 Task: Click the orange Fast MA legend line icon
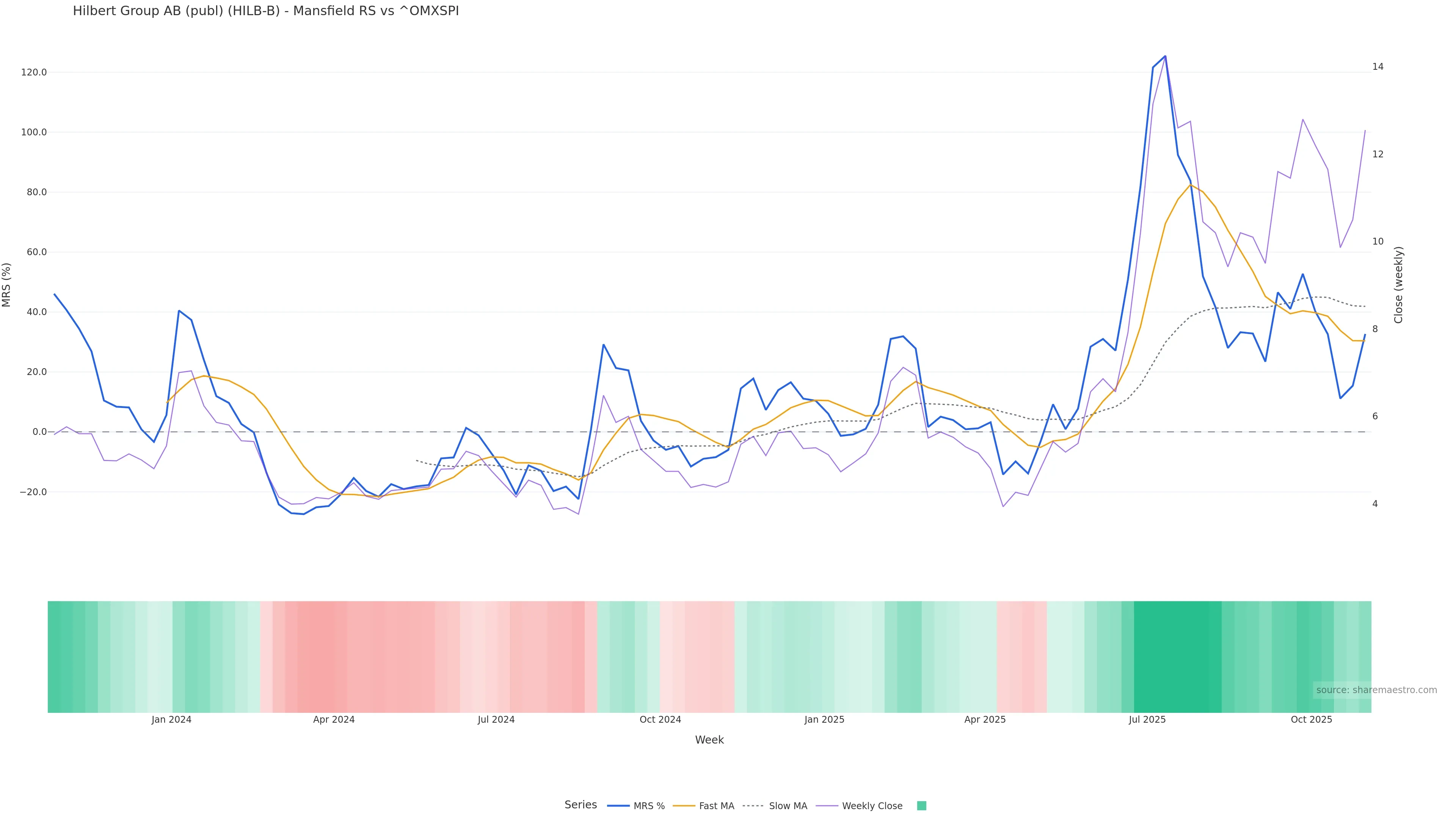click(684, 806)
